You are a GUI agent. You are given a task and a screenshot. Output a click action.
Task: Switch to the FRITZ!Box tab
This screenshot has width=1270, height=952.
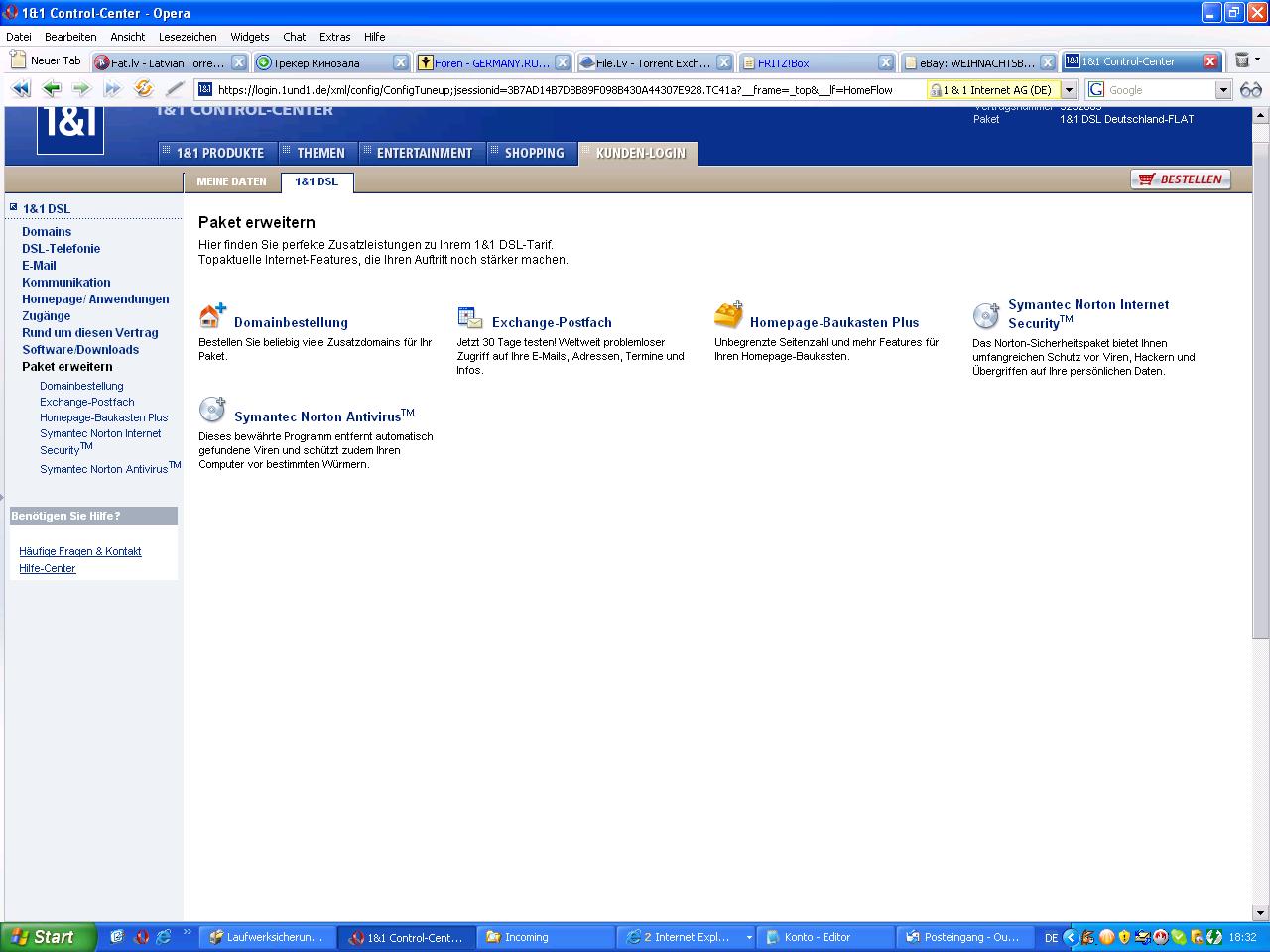tap(817, 62)
